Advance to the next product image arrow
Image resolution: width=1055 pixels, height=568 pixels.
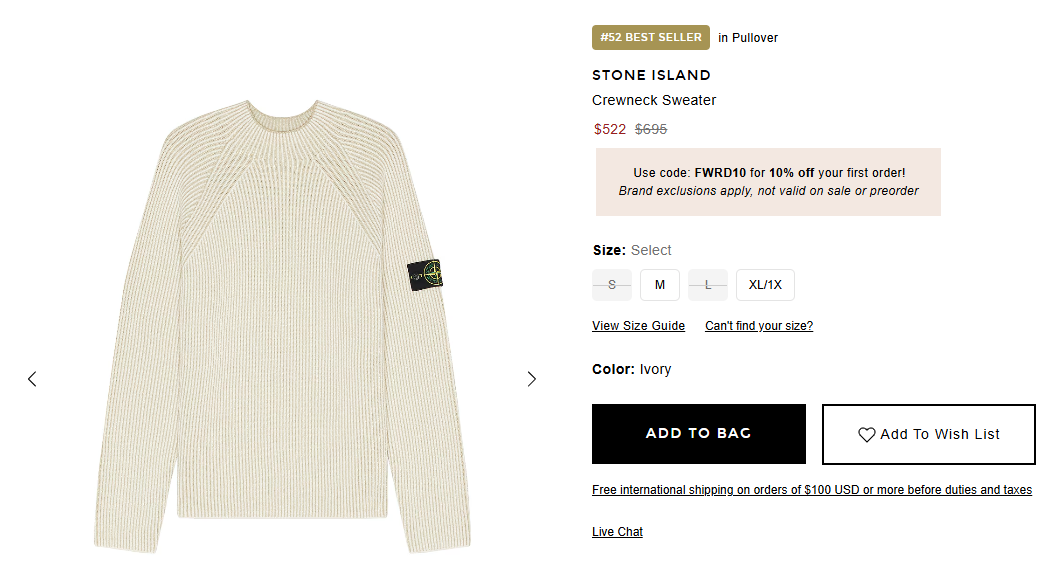coord(531,379)
